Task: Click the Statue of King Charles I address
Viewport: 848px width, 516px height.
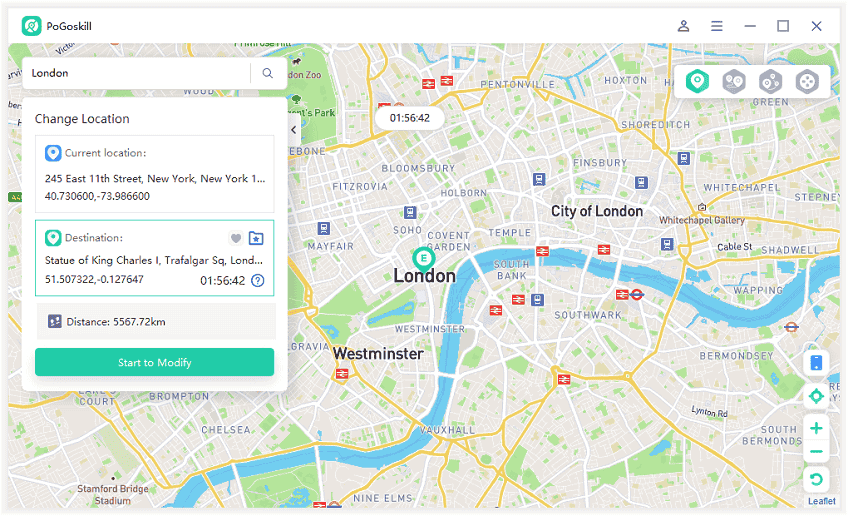Action: (154, 261)
